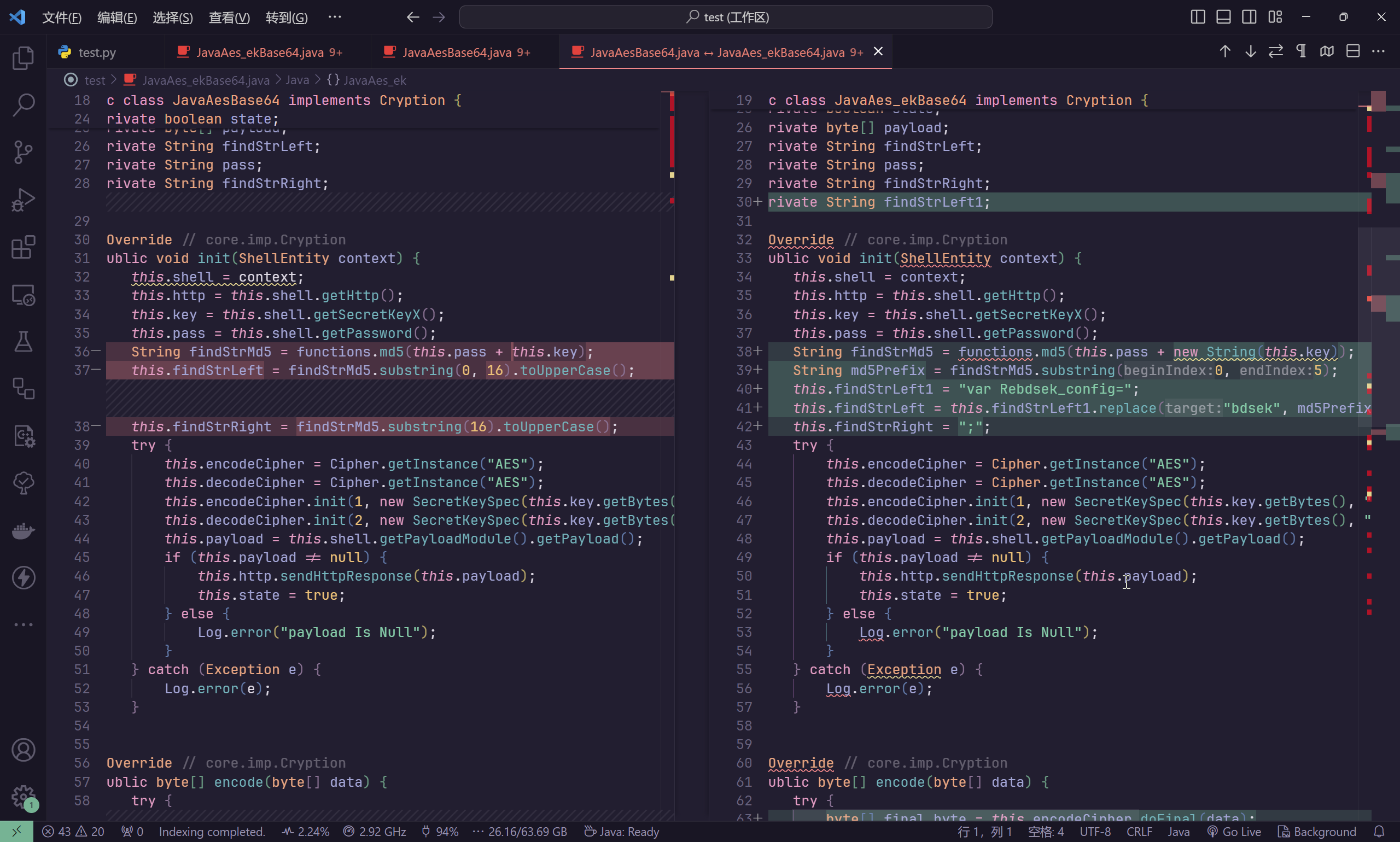Viewport: 1400px width, 842px height.
Task: Customize layout icon in title bar
Action: (1275, 17)
